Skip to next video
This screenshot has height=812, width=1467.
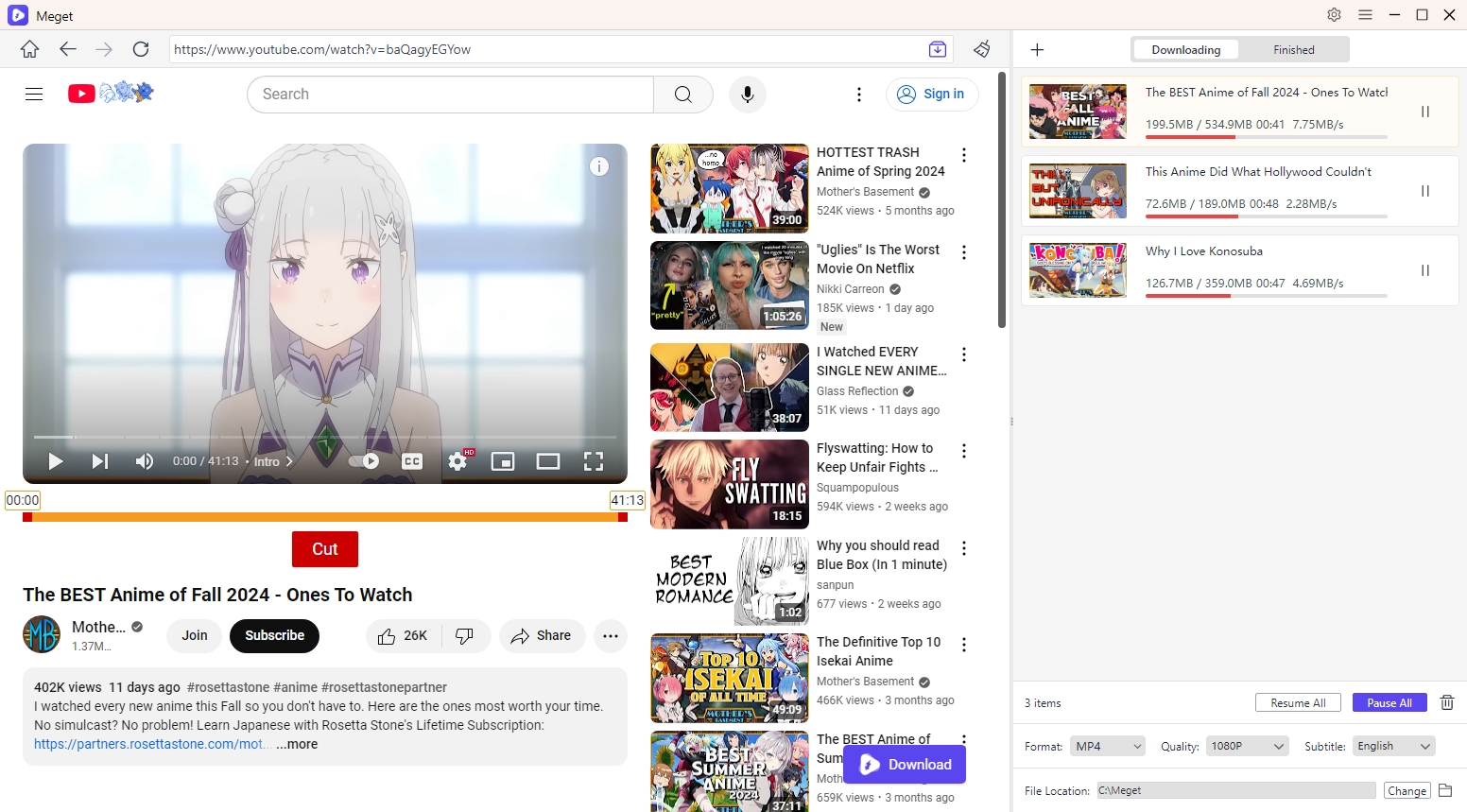pos(99,461)
